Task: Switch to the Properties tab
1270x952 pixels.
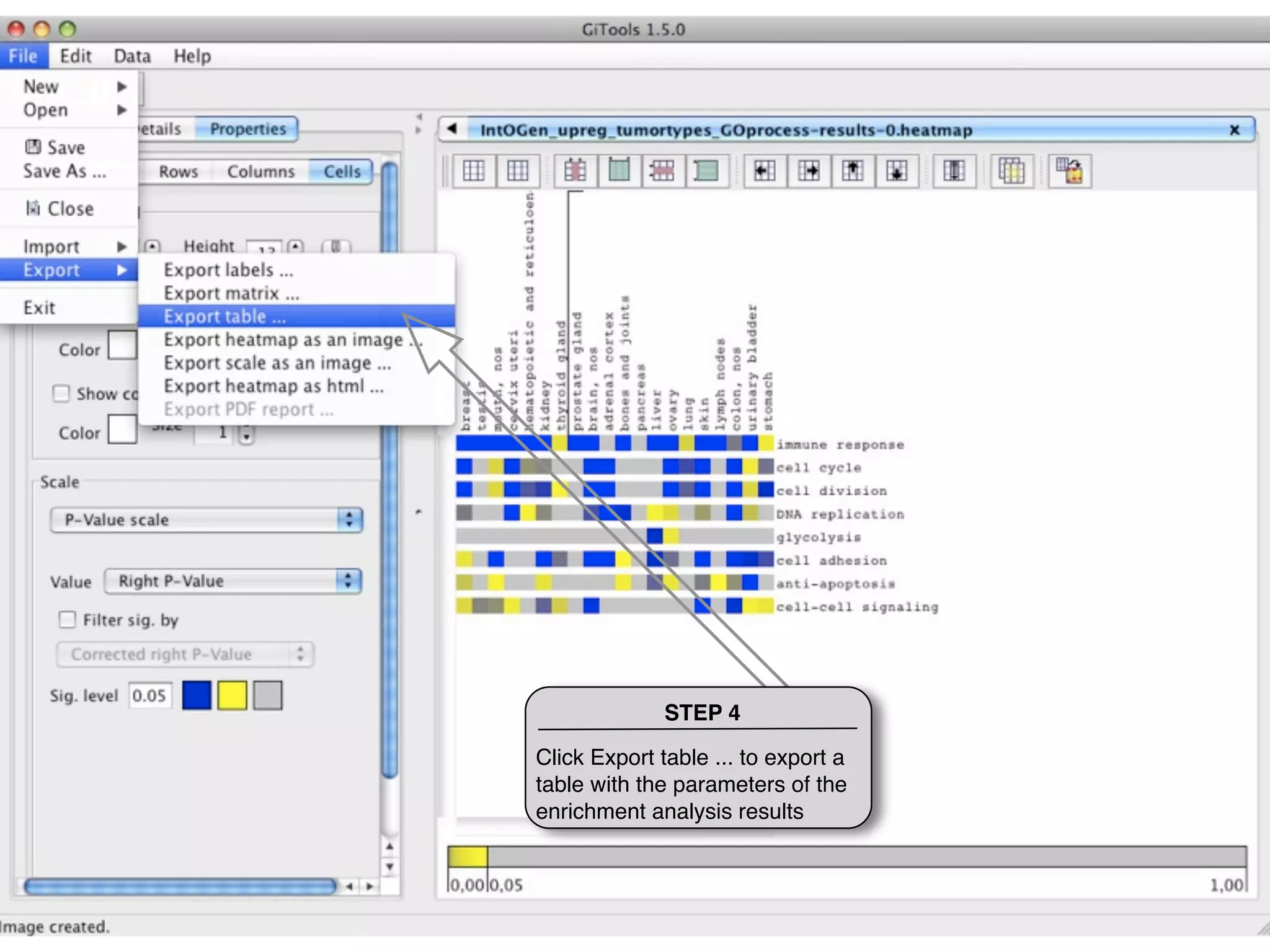Action: (x=247, y=129)
